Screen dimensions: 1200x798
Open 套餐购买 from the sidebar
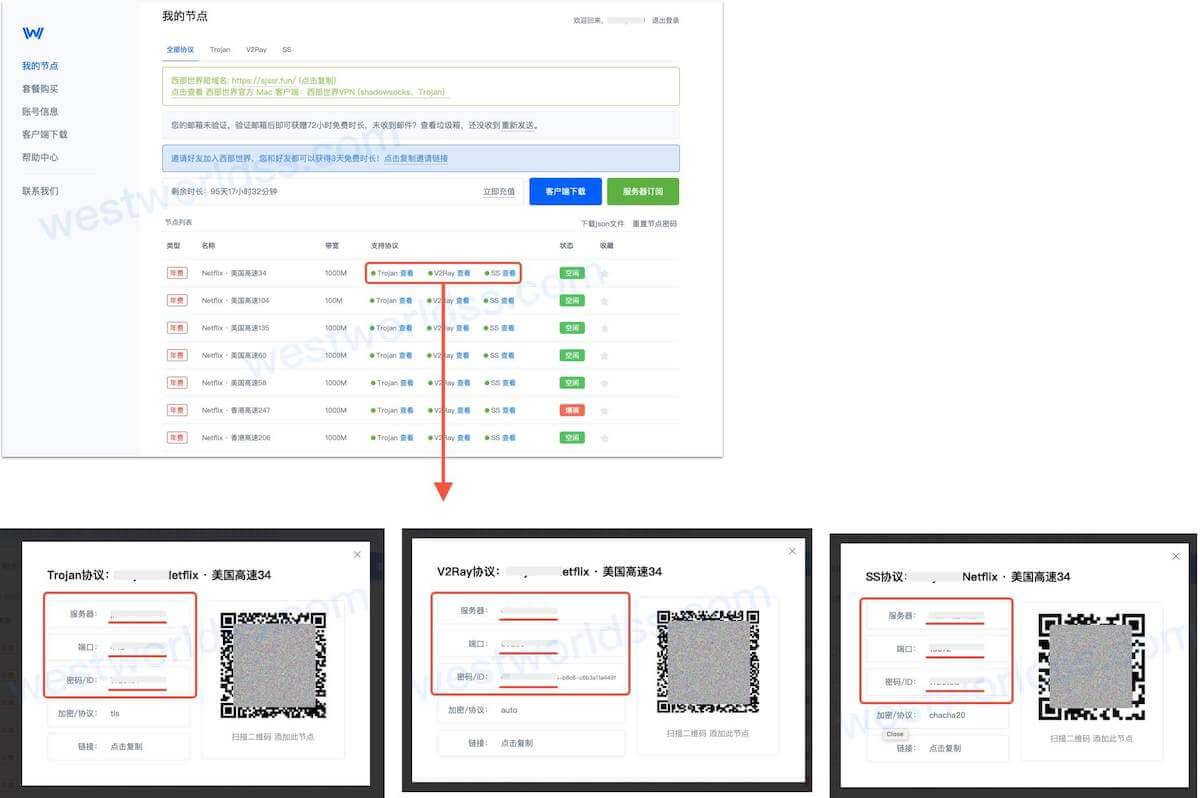pos(41,88)
